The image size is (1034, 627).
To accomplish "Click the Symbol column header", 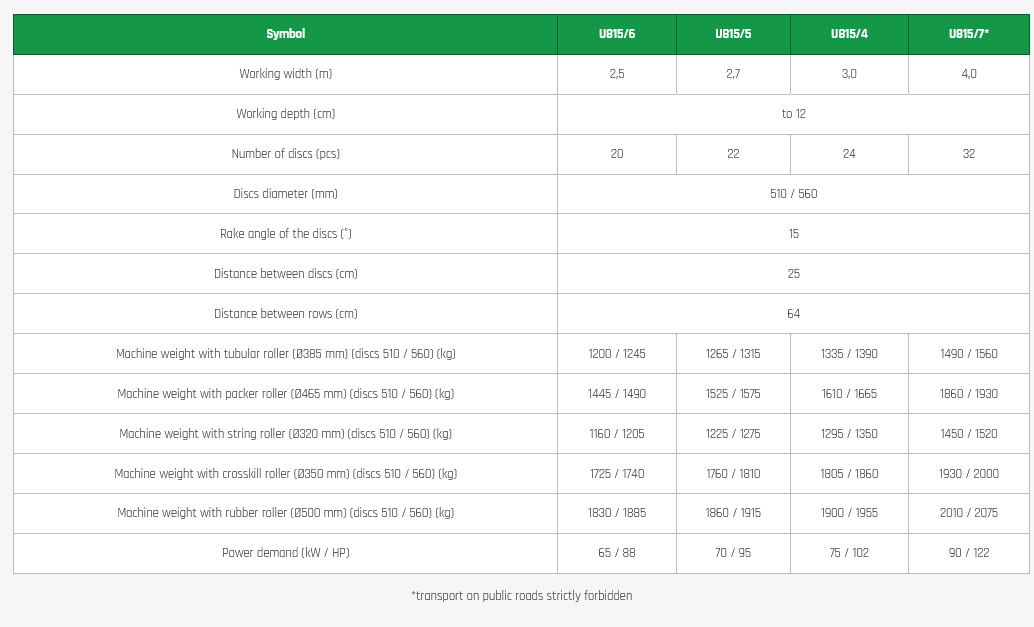I will [x=285, y=34].
